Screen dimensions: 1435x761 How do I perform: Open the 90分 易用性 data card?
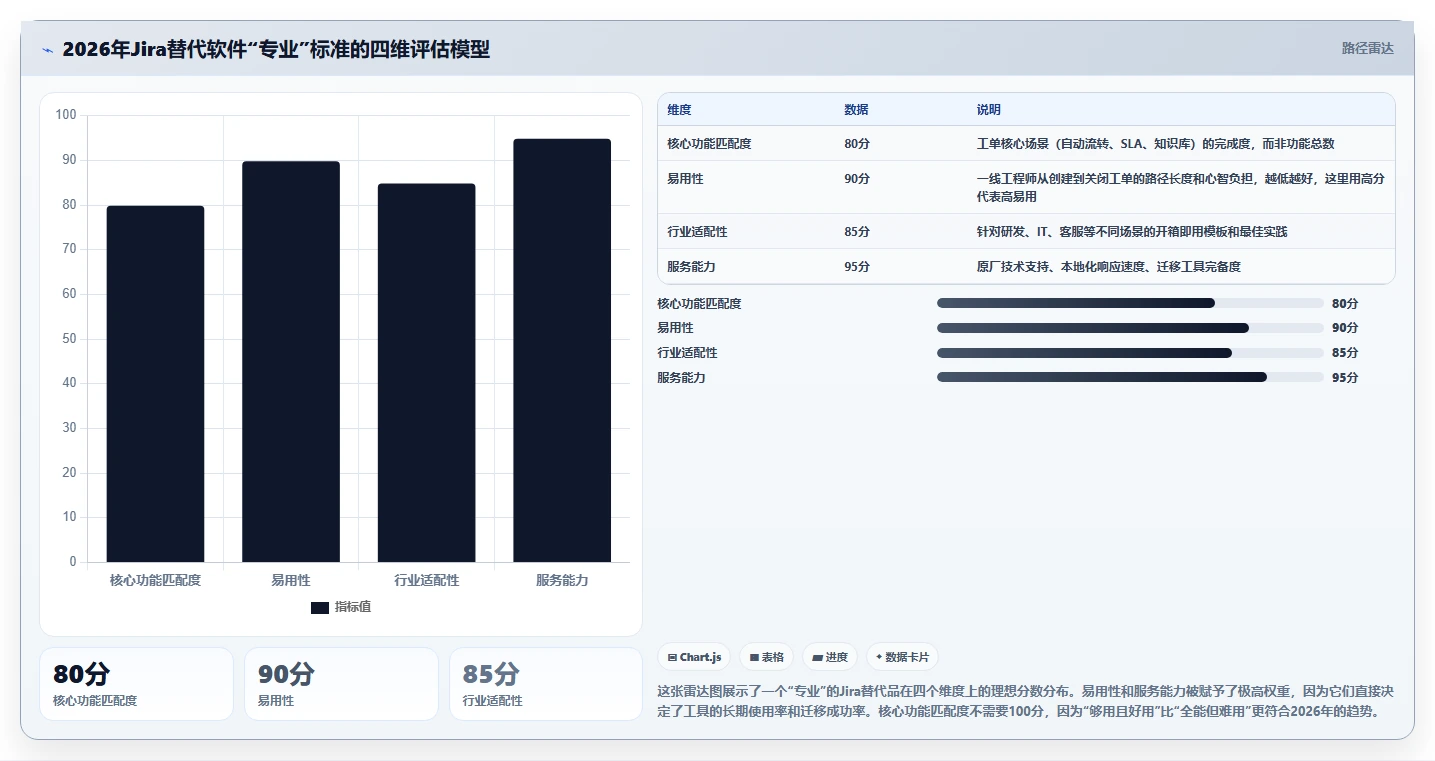(341, 684)
